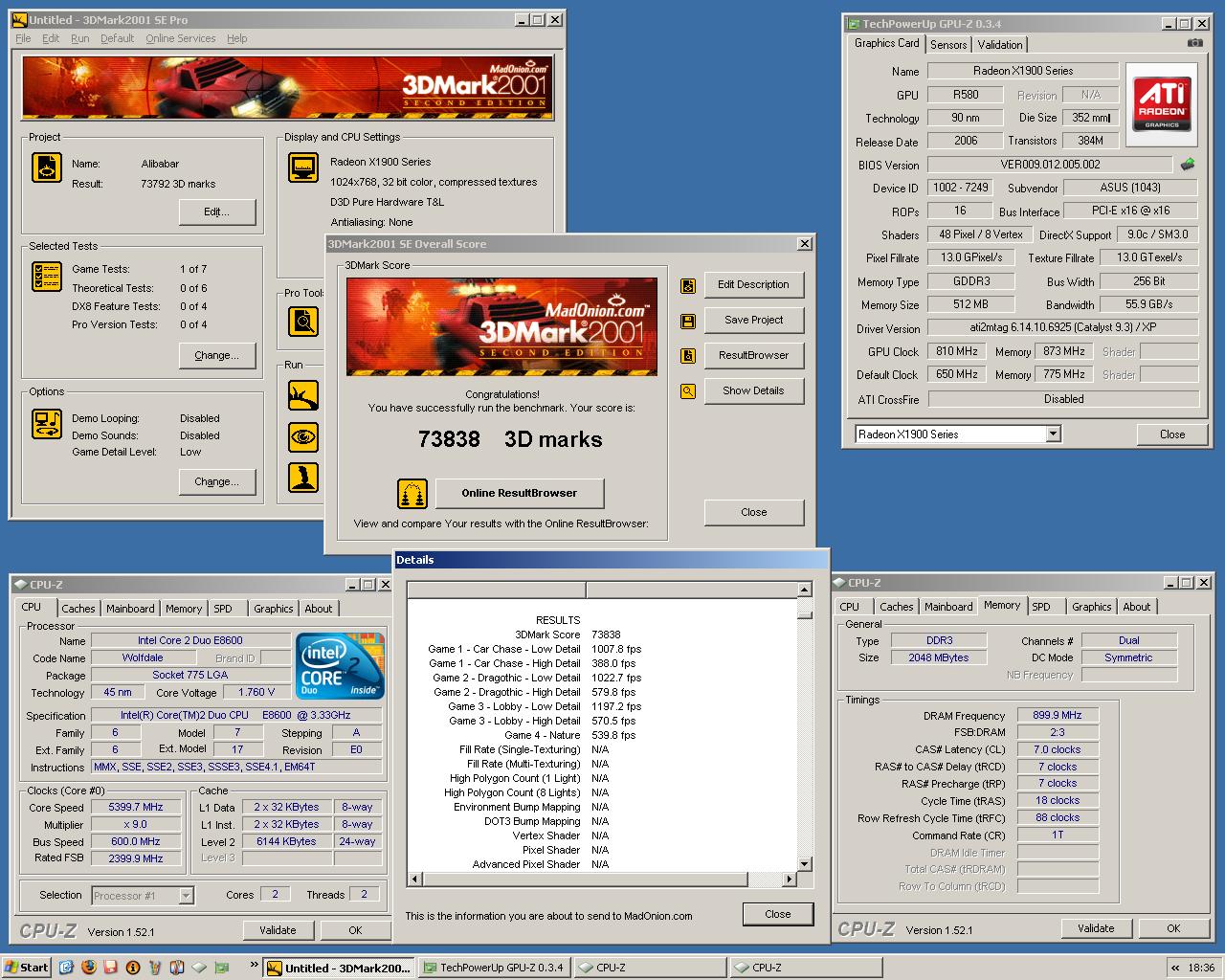Click OK in the right CPU-Z window
The image size is (1225, 980).
(1173, 928)
